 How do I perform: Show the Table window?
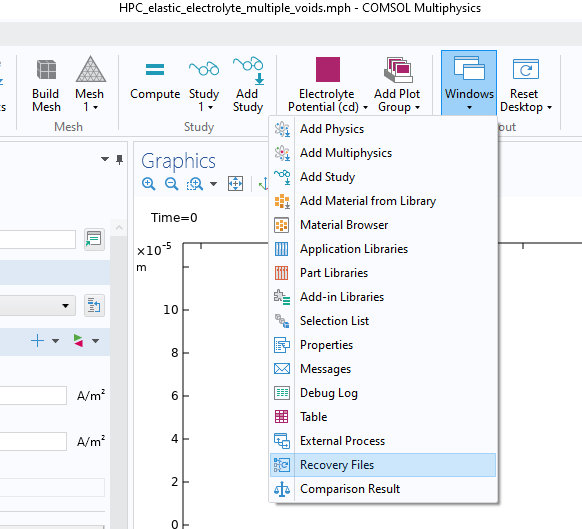(383, 417)
